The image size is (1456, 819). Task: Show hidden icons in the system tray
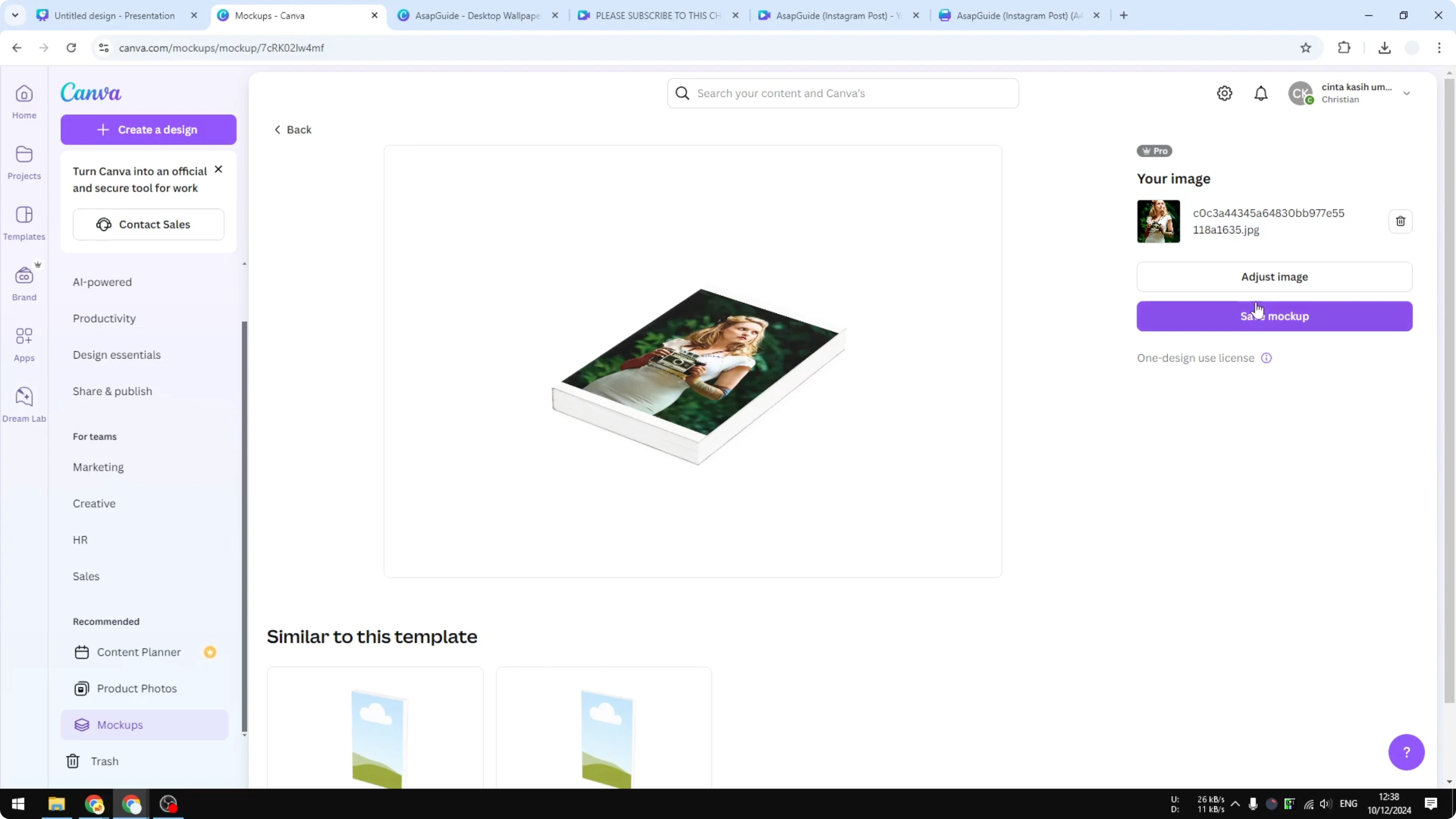point(1236,804)
